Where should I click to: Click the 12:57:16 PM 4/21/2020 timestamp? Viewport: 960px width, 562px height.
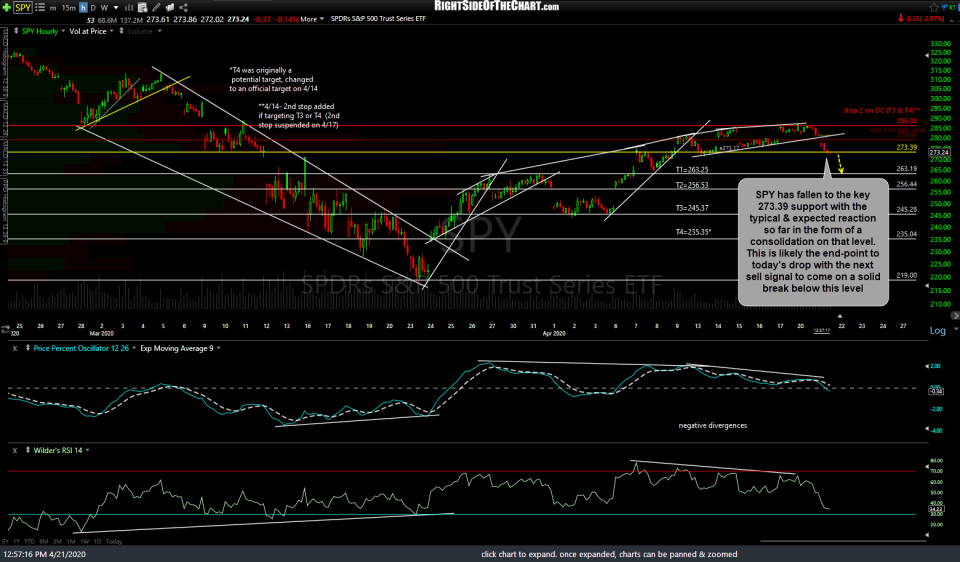(x=44, y=555)
